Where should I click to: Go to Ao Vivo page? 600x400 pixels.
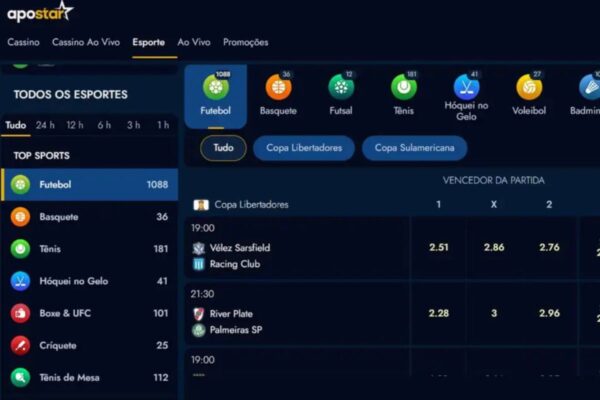click(194, 42)
